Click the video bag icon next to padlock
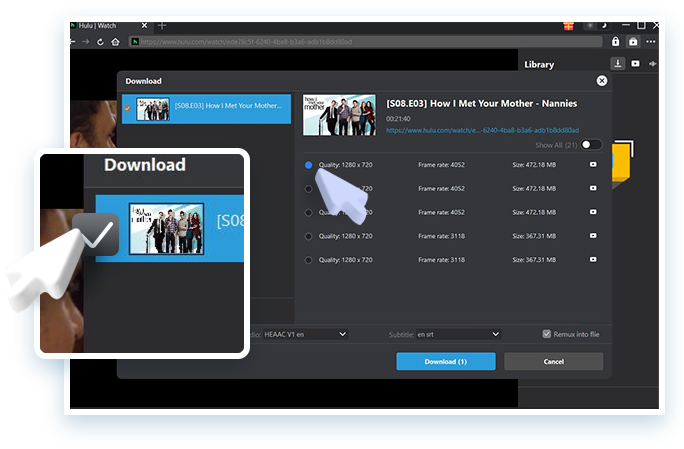This screenshot has width=684, height=449. [633, 42]
